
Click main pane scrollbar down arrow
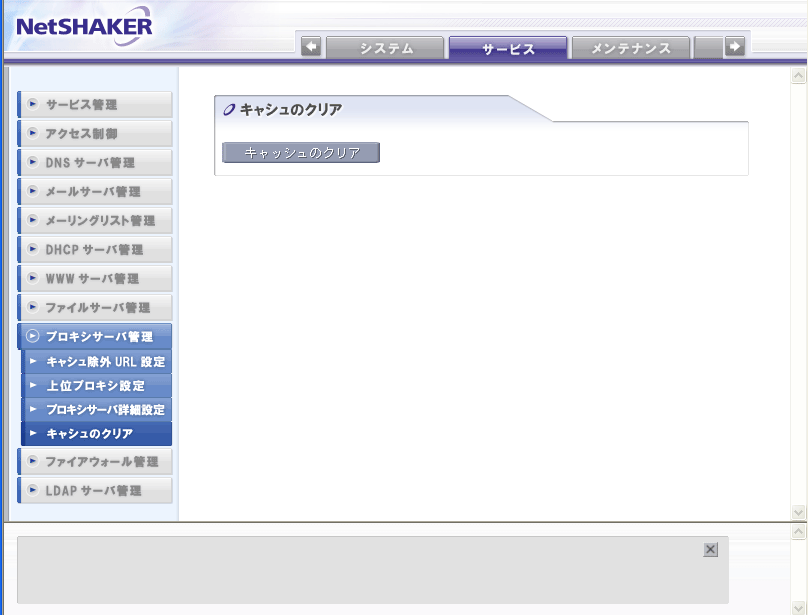click(798, 512)
